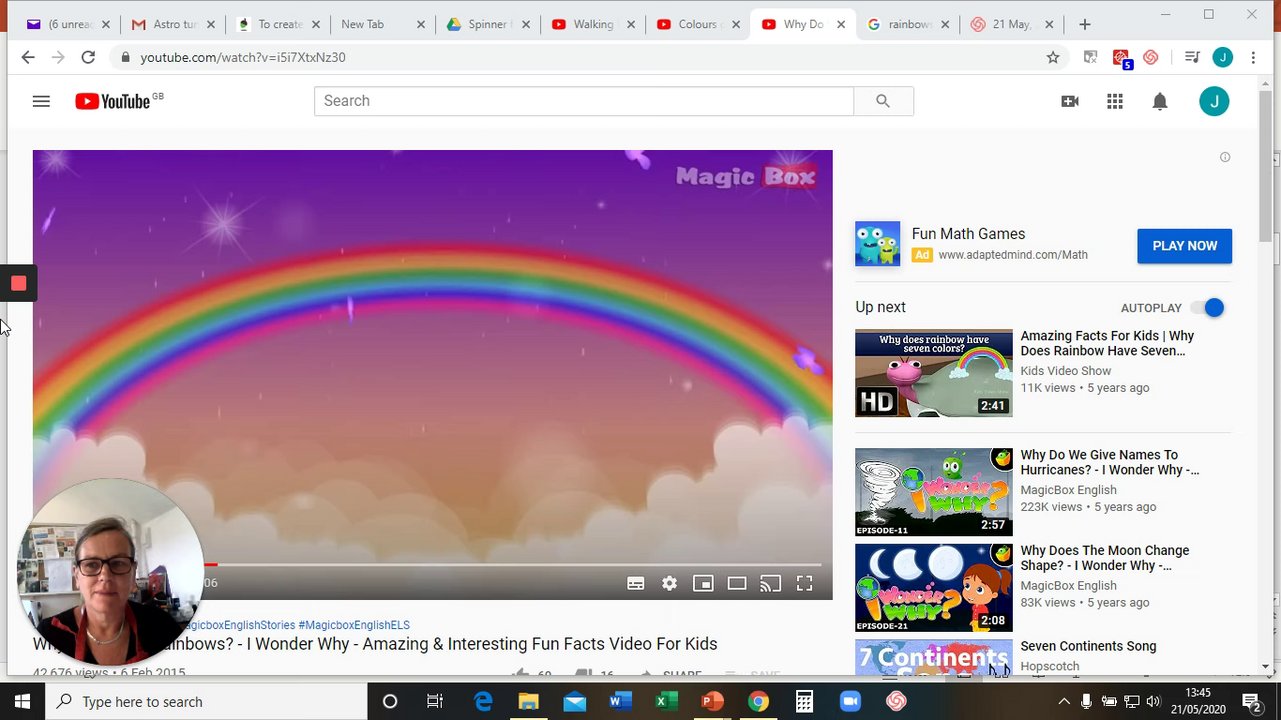Open the Calculator from the taskbar

coord(804,702)
